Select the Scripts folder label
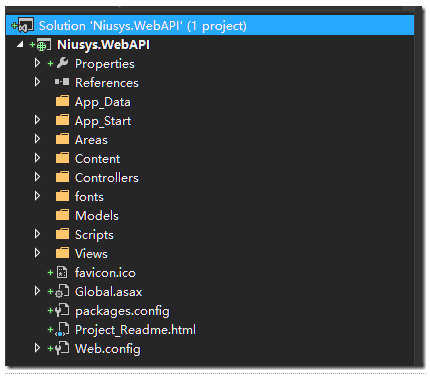The image size is (430, 380). [x=94, y=235]
